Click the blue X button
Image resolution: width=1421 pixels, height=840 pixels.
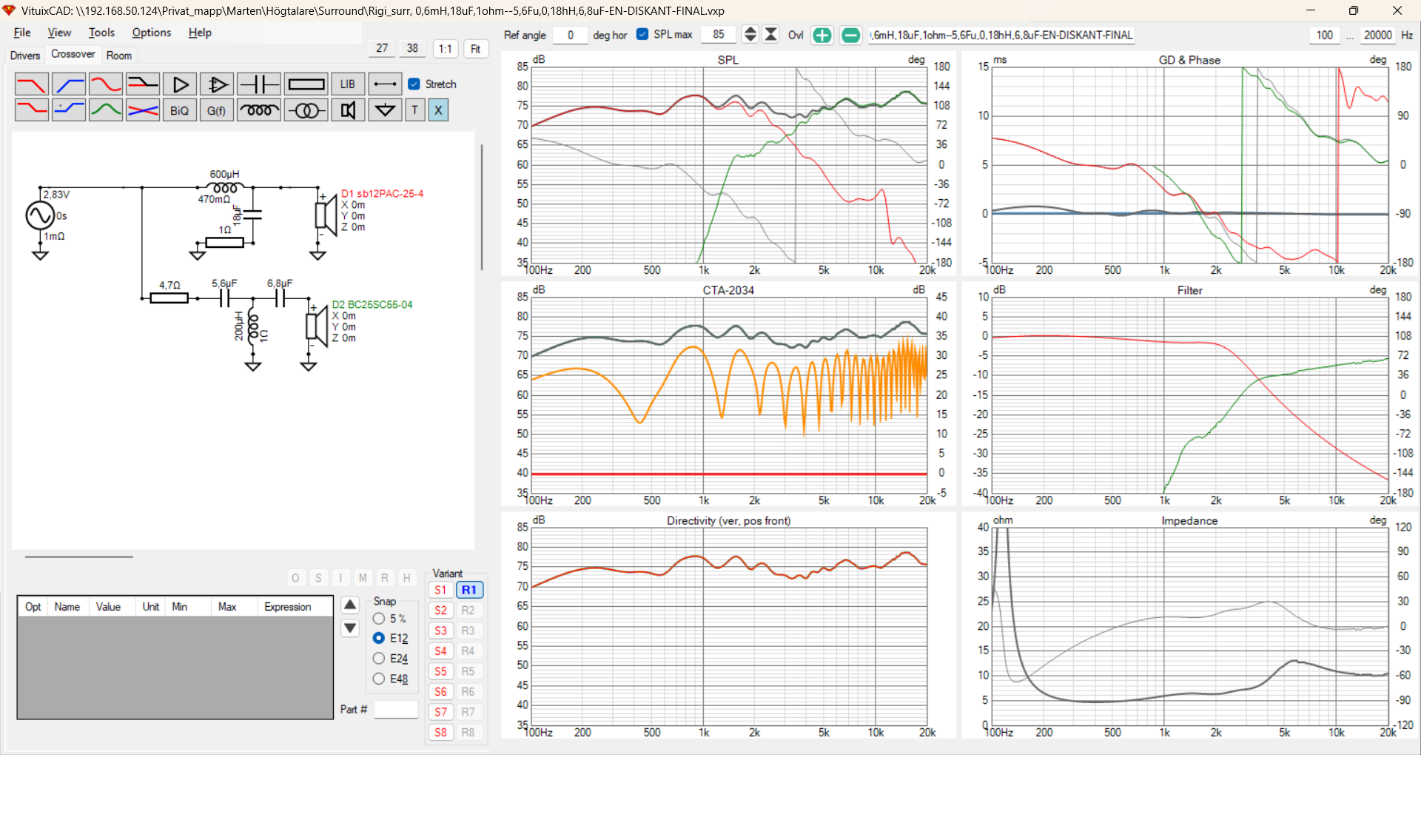coord(438,110)
